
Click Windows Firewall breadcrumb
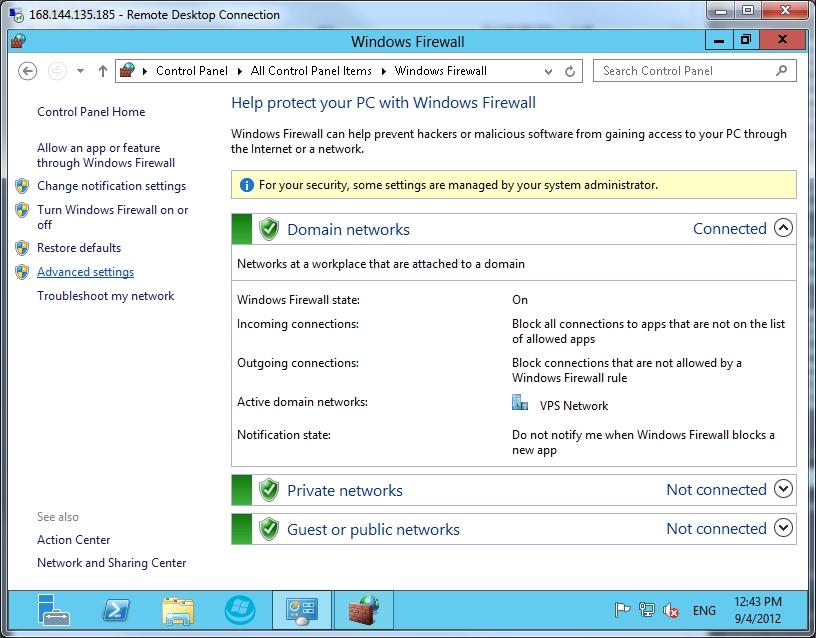[x=441, y=71]
